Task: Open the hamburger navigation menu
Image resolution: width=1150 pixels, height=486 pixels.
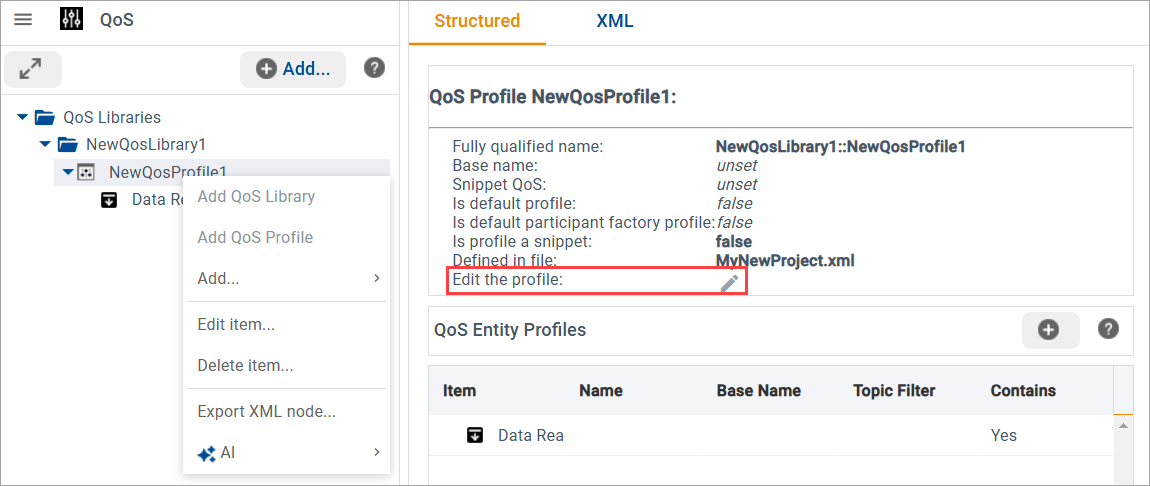Action: (22, 20)
